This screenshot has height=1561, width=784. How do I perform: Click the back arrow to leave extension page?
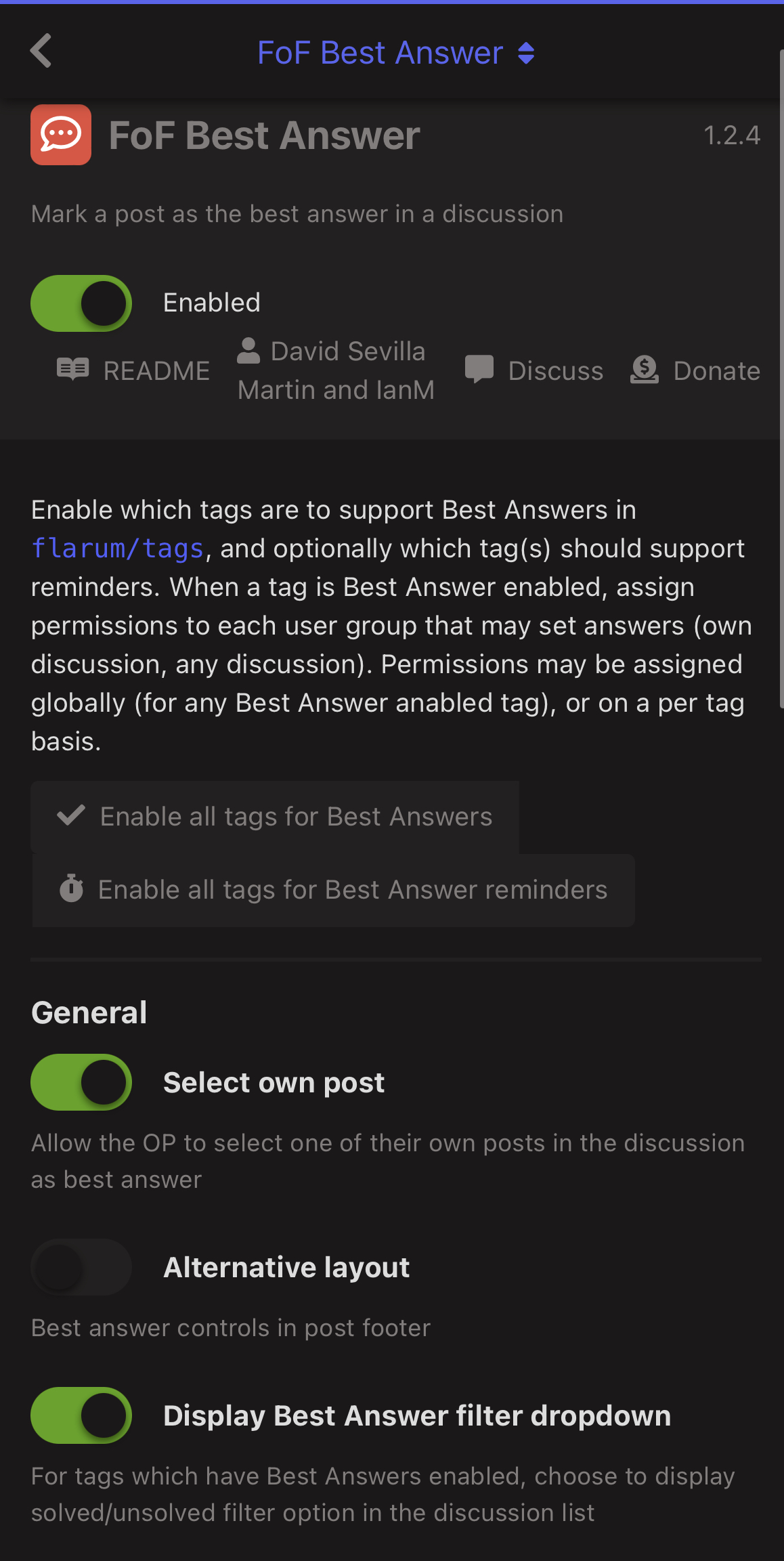click(41, 51)
